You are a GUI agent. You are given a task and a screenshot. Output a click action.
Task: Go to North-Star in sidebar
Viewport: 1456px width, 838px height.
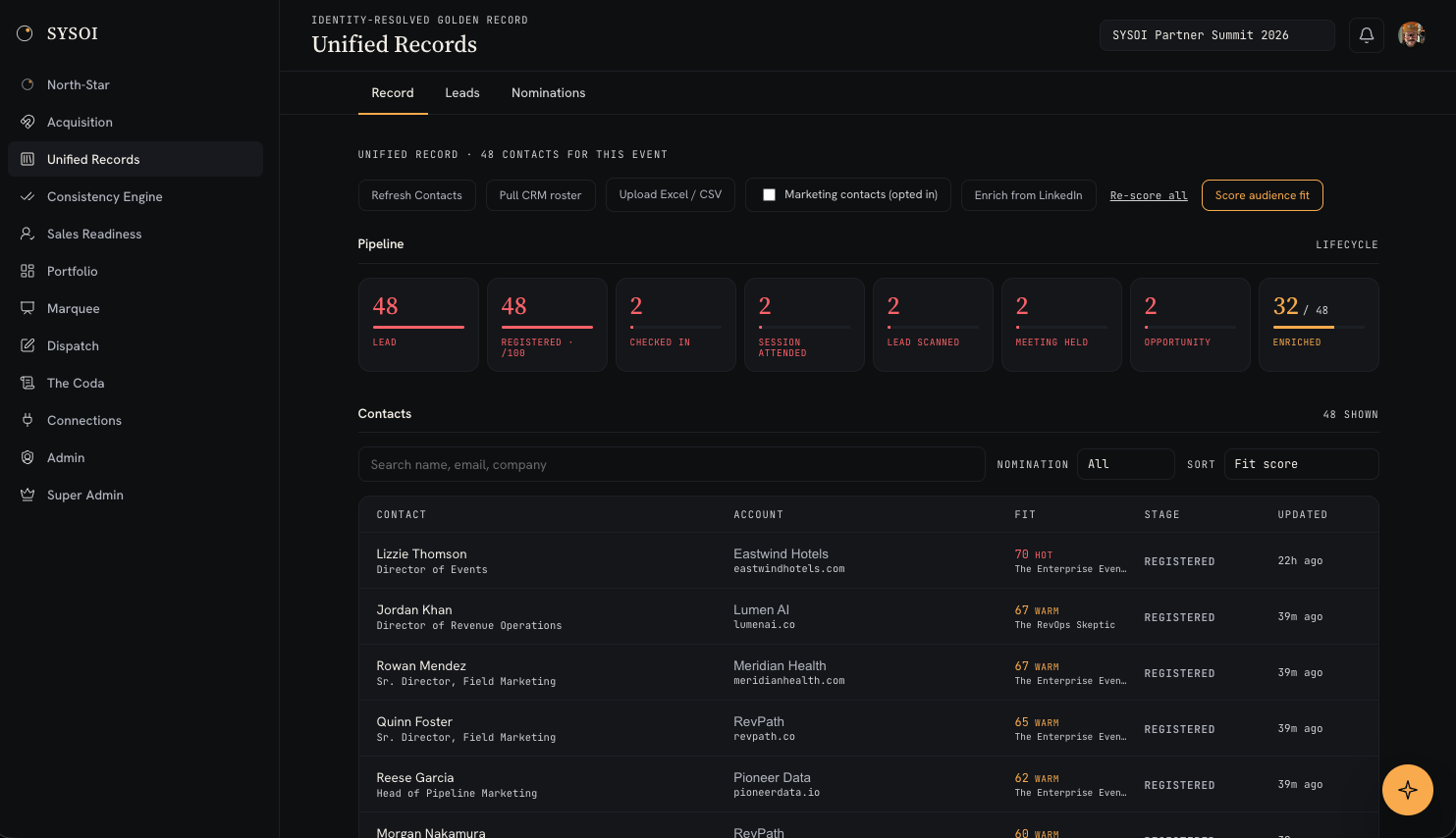[135, 84]
